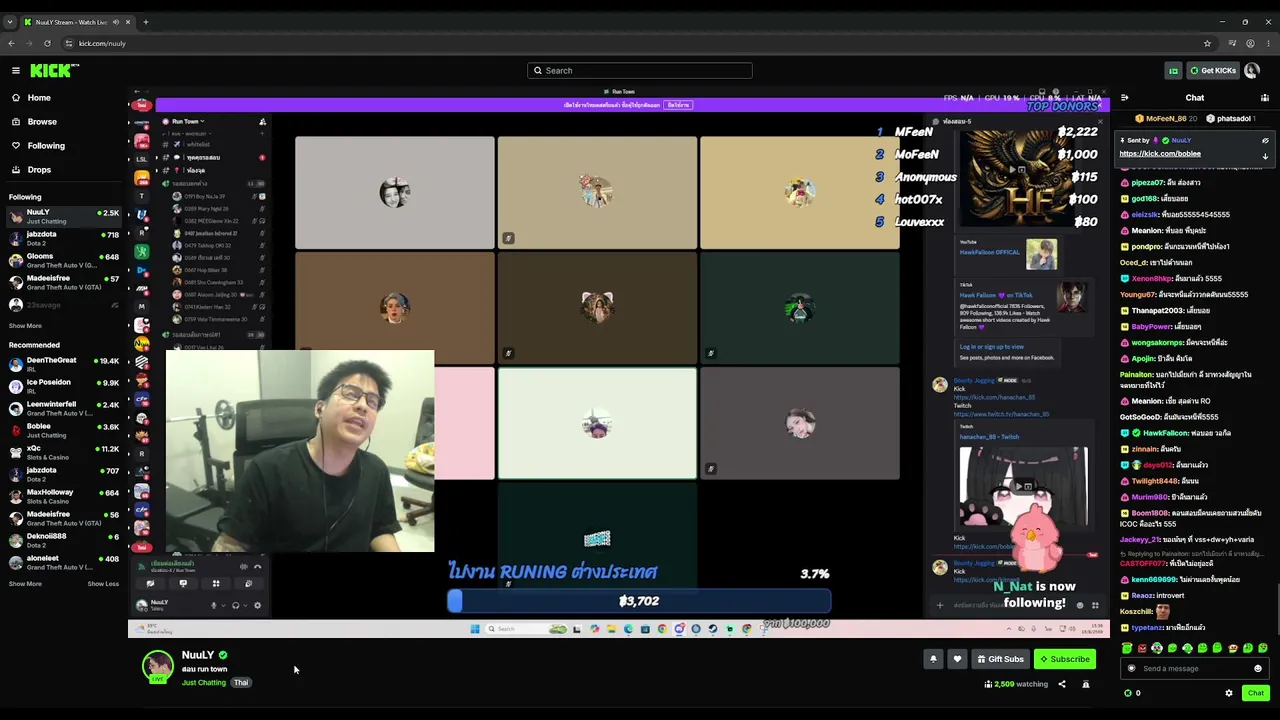Select NuuLY channel in Following list
The height and width of the screenshot is (720, 1280).
(x=63, y=216)
